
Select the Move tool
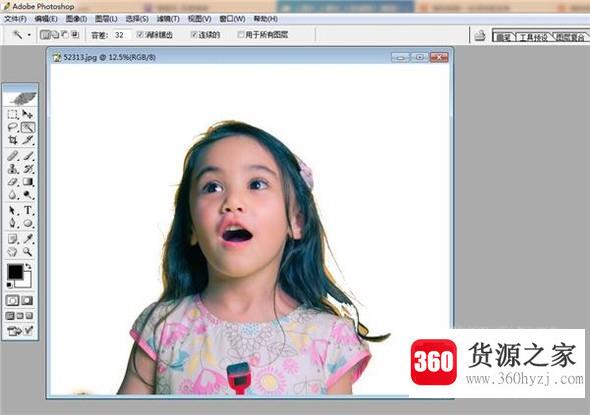click(28, 114)
